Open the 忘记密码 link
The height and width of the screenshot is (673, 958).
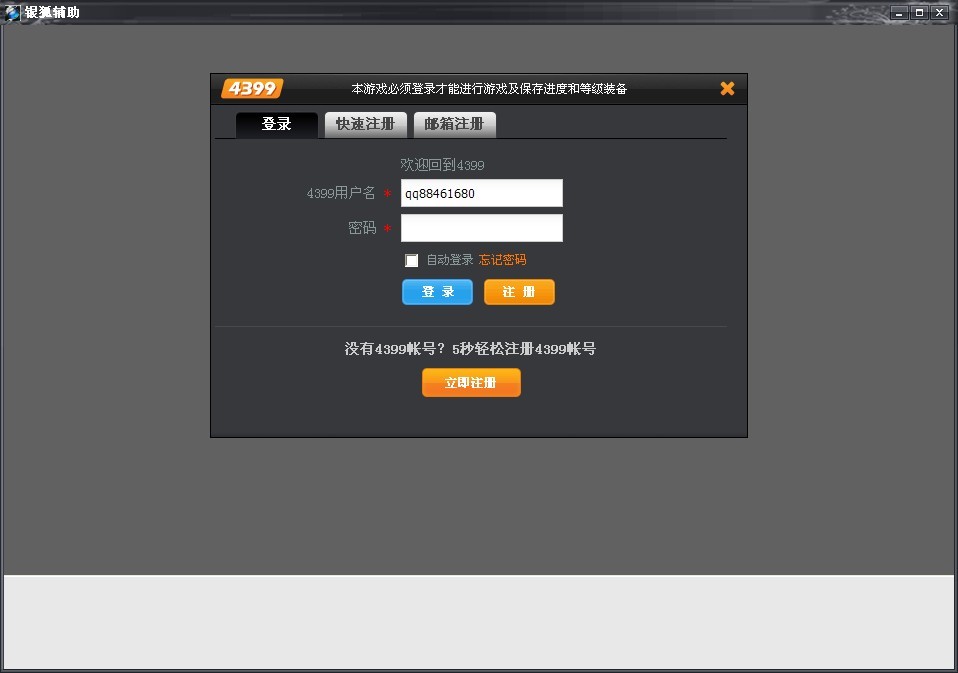[x=502, y=260]
